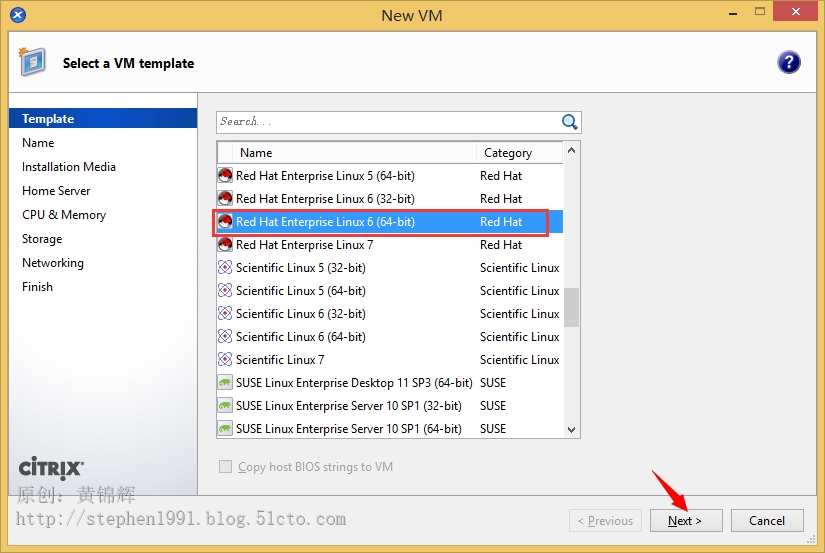Select Scientific Linux 7 template
The image size is (825, 553).
pyautogui.click(x=390, y=359)
